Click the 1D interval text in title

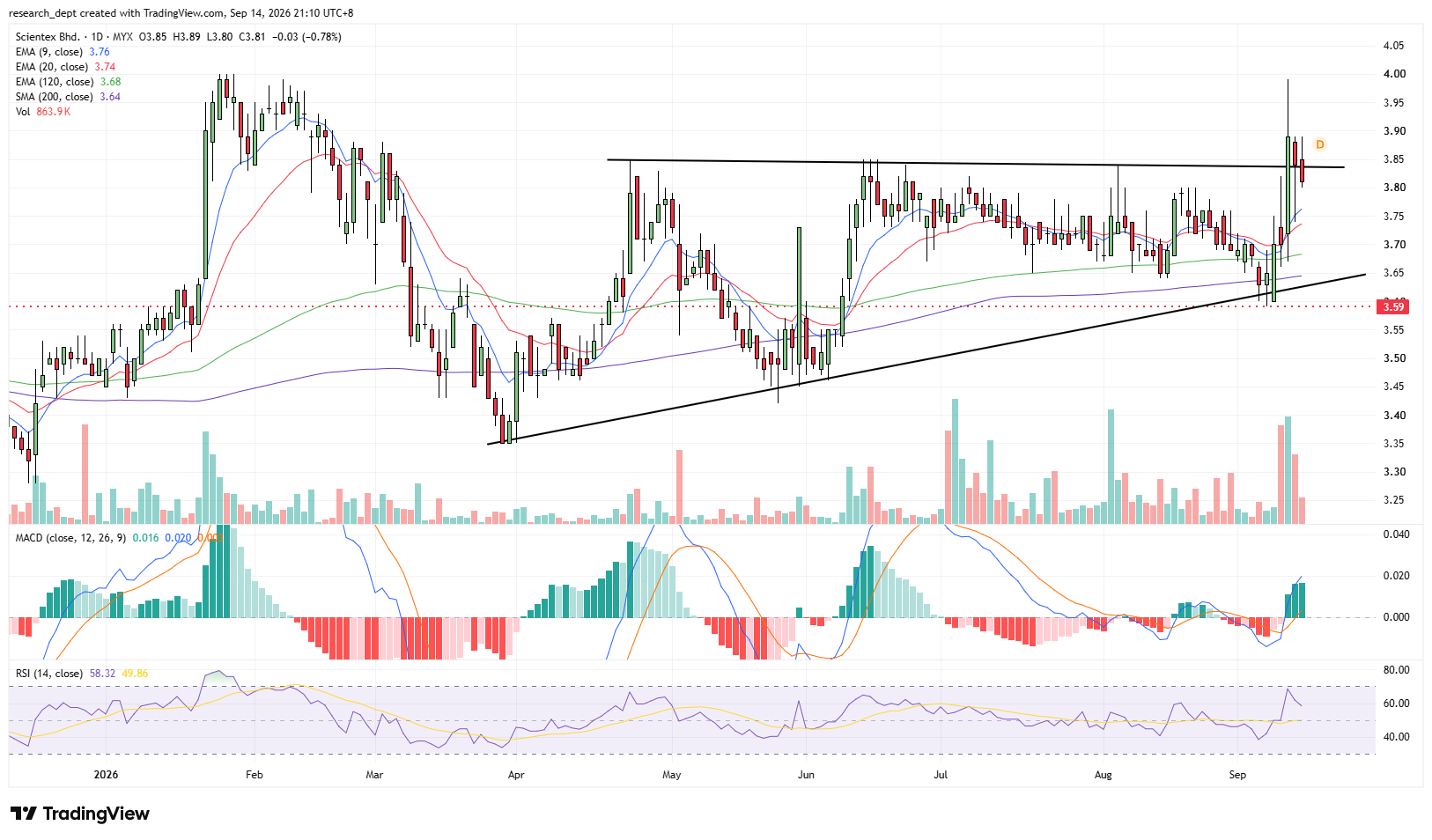97,37
